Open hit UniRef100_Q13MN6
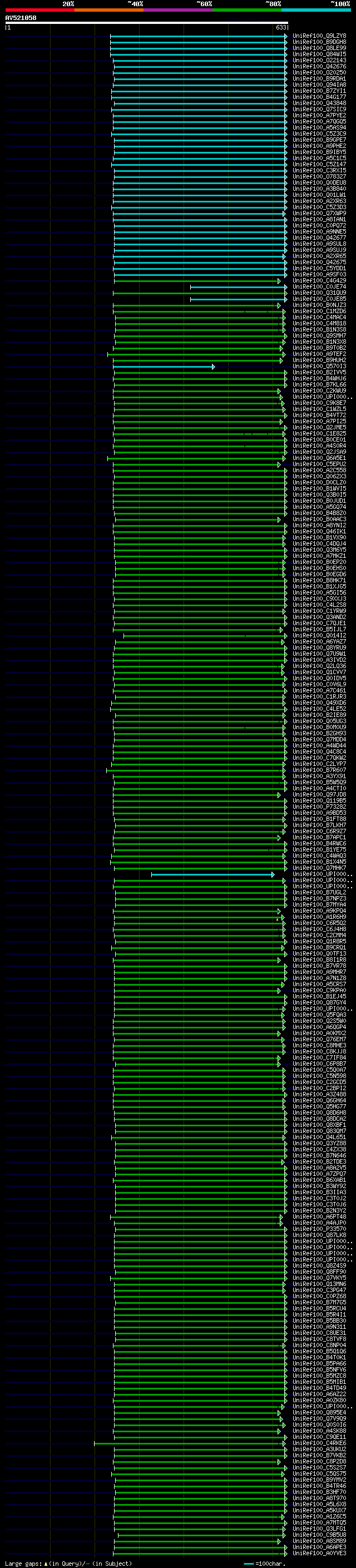This screenshot has width=356, height=1568. pos(319,1284)
